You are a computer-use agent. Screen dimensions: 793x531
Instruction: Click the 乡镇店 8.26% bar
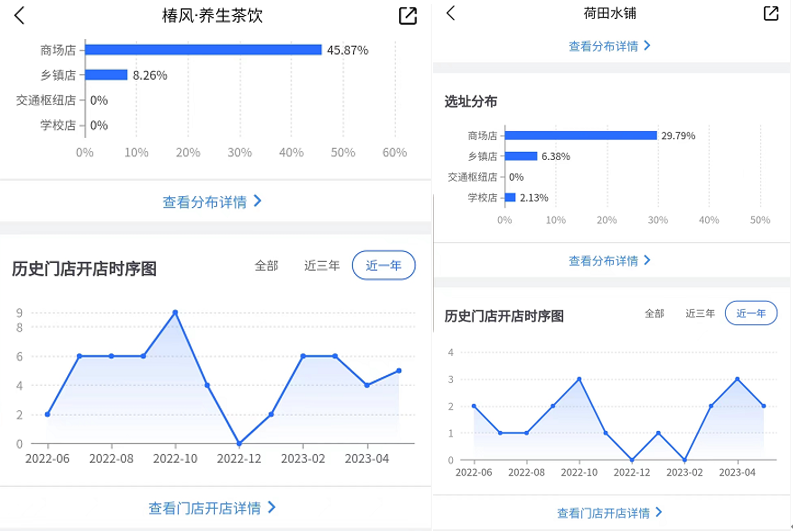pyautogui.click(x=106, y=75)
